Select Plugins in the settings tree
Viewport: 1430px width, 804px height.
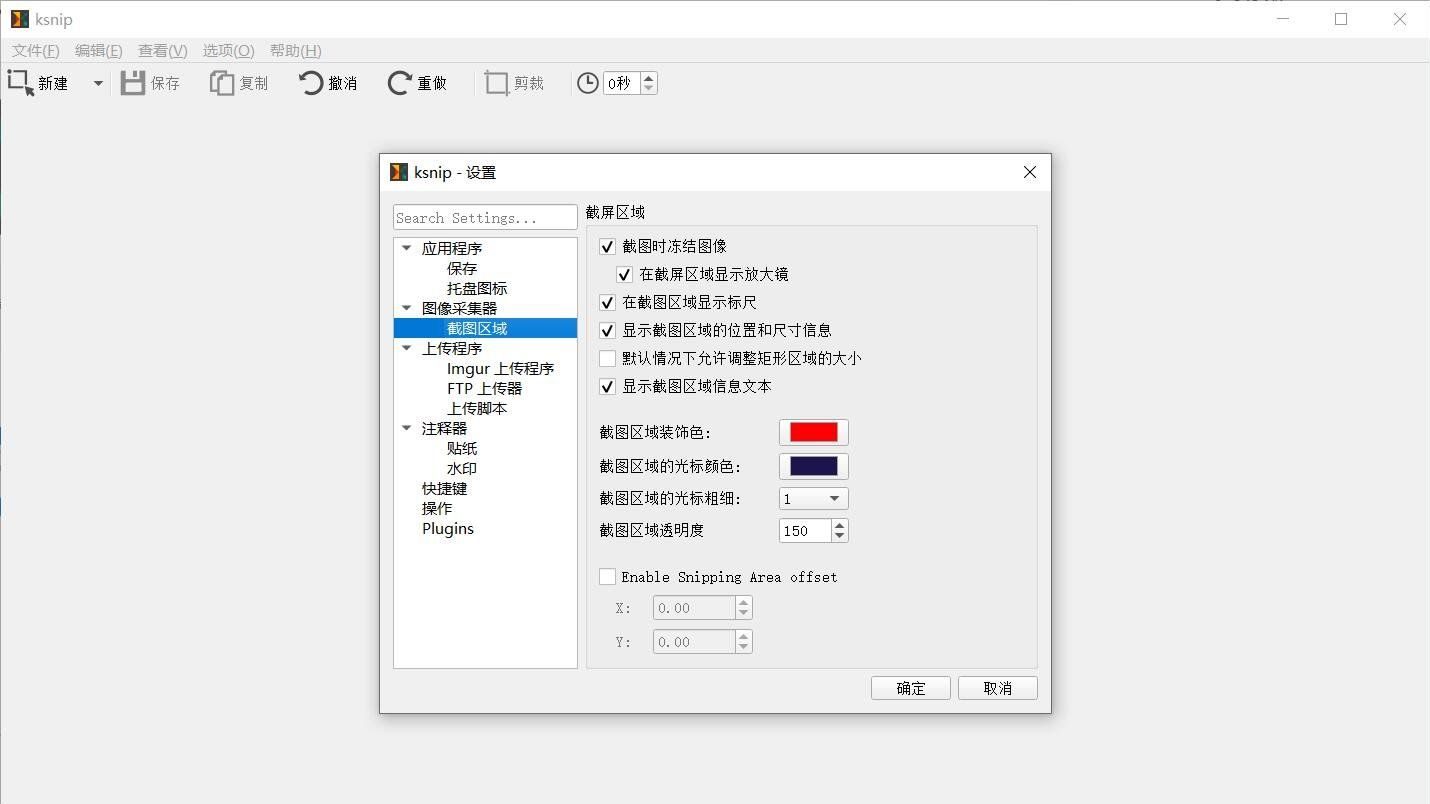point(448,528)
